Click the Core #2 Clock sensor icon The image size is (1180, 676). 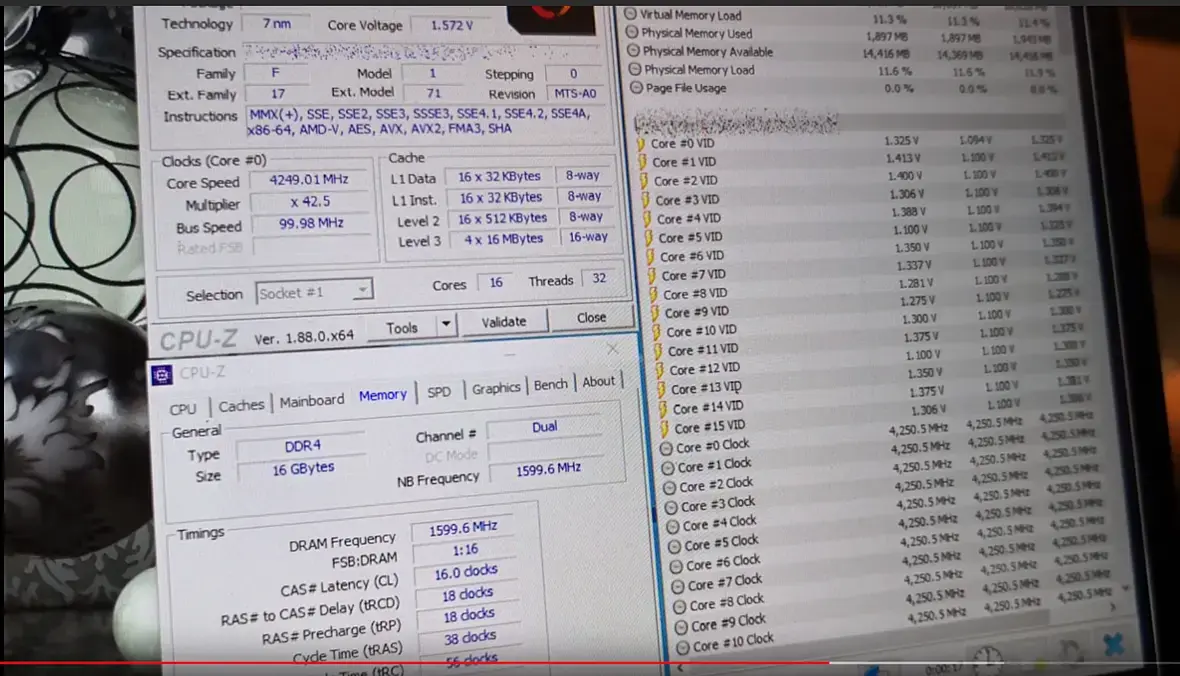670,487
